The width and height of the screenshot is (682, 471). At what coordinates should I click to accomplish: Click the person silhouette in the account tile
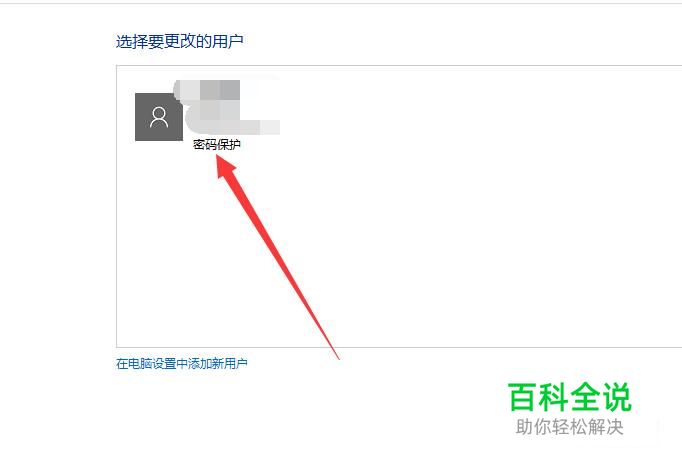pos(159,117)
